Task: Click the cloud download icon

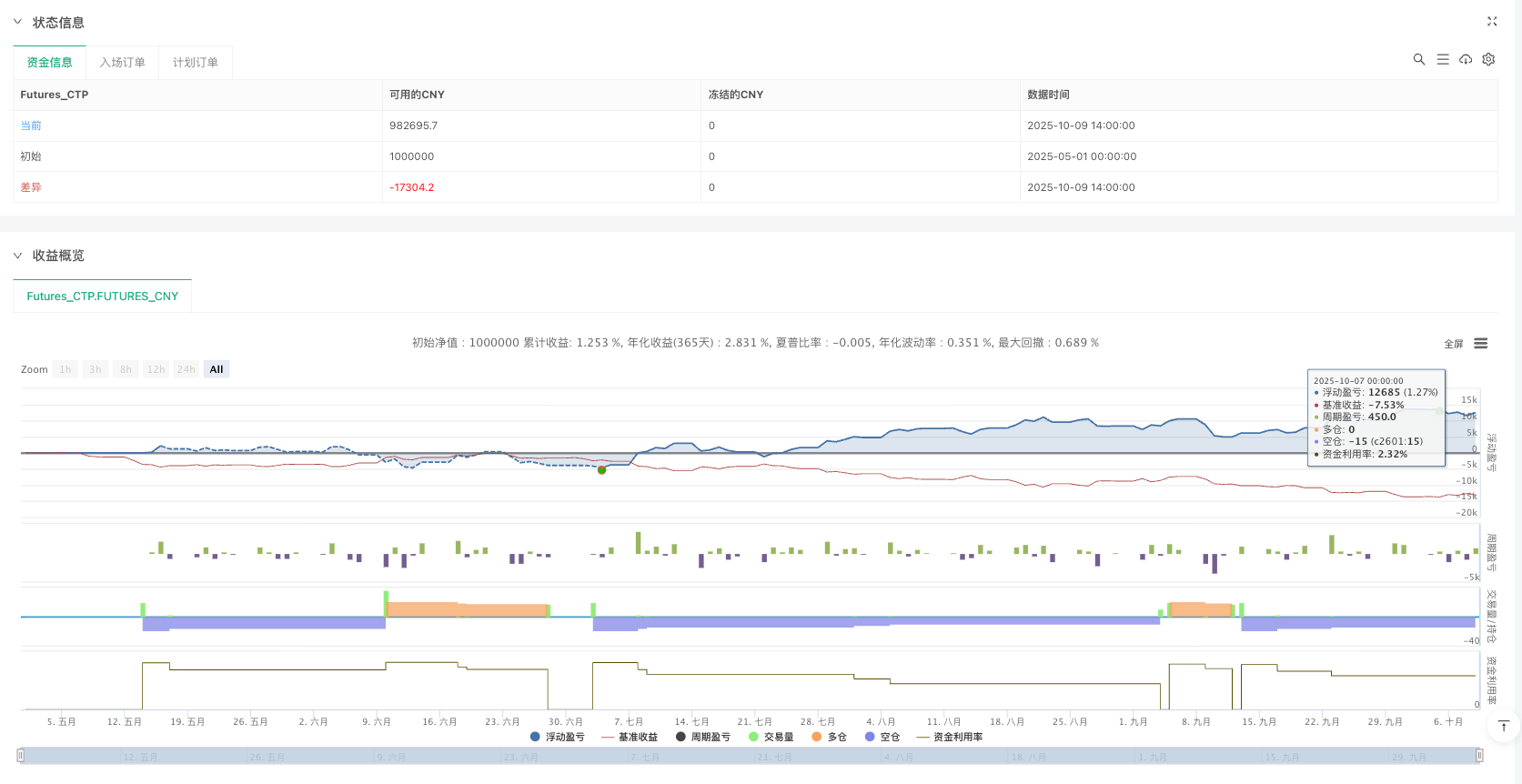Action: coord(1466,59)
